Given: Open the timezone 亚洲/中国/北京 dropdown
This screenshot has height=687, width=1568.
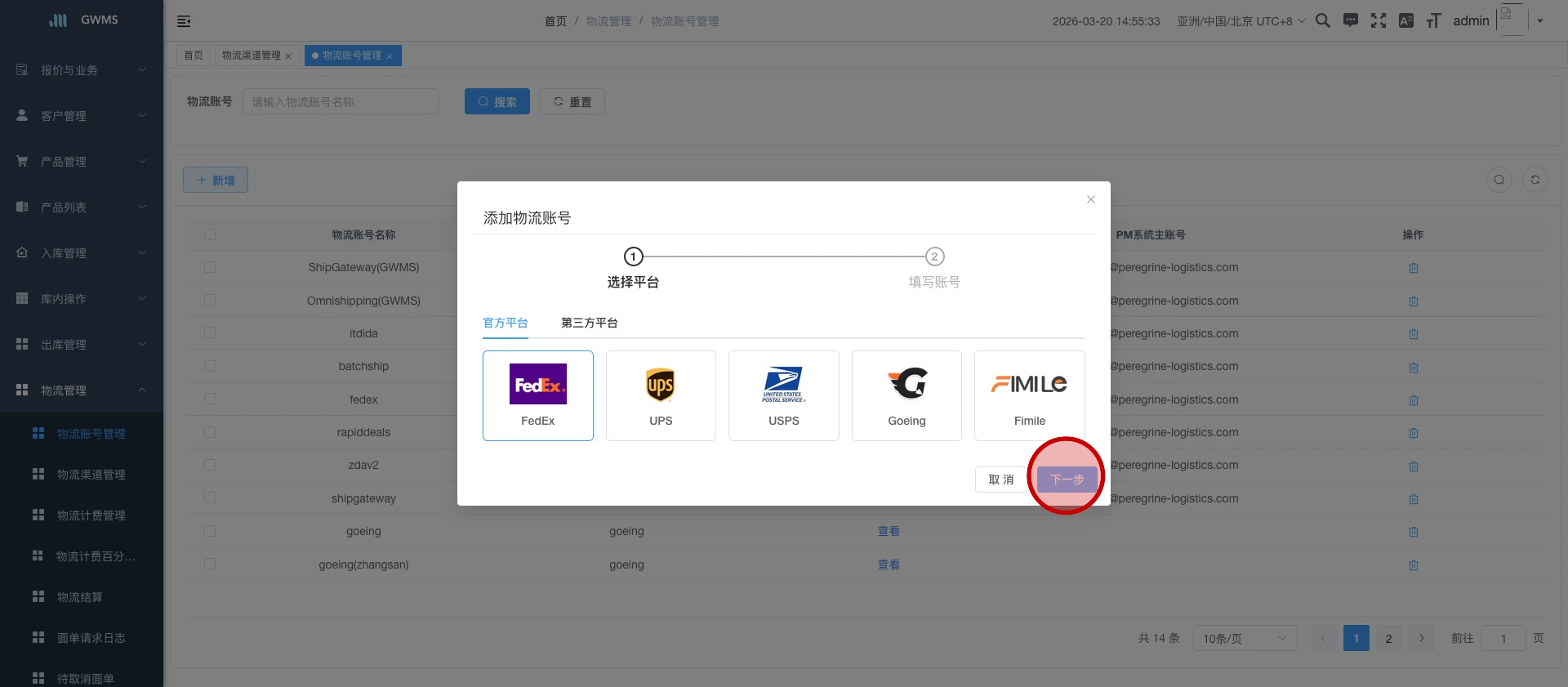Looking at the screenshot, I should click(x=1241, y=21).
